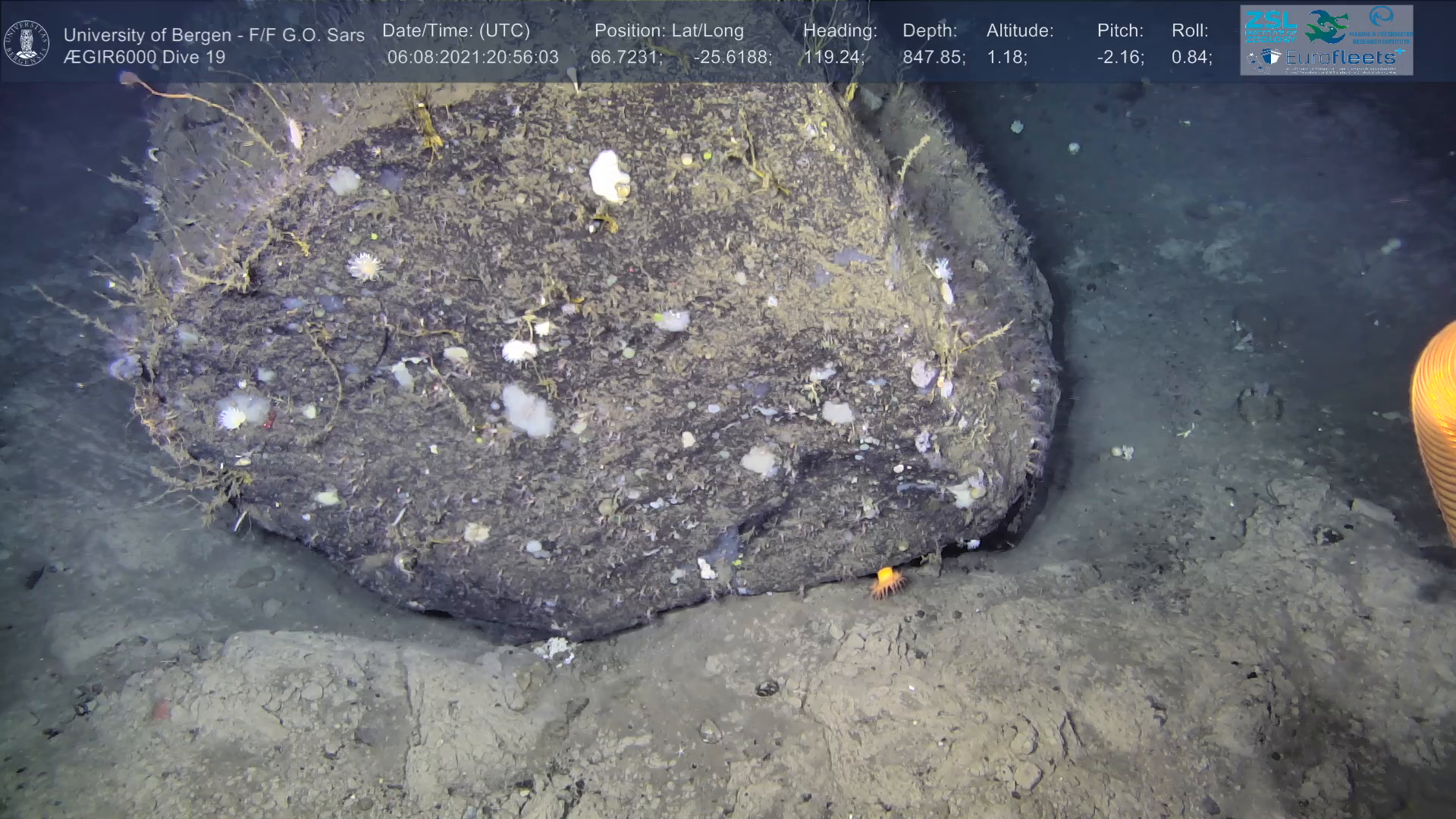Click the University of Bergen seal logo

tap(27, 43)
